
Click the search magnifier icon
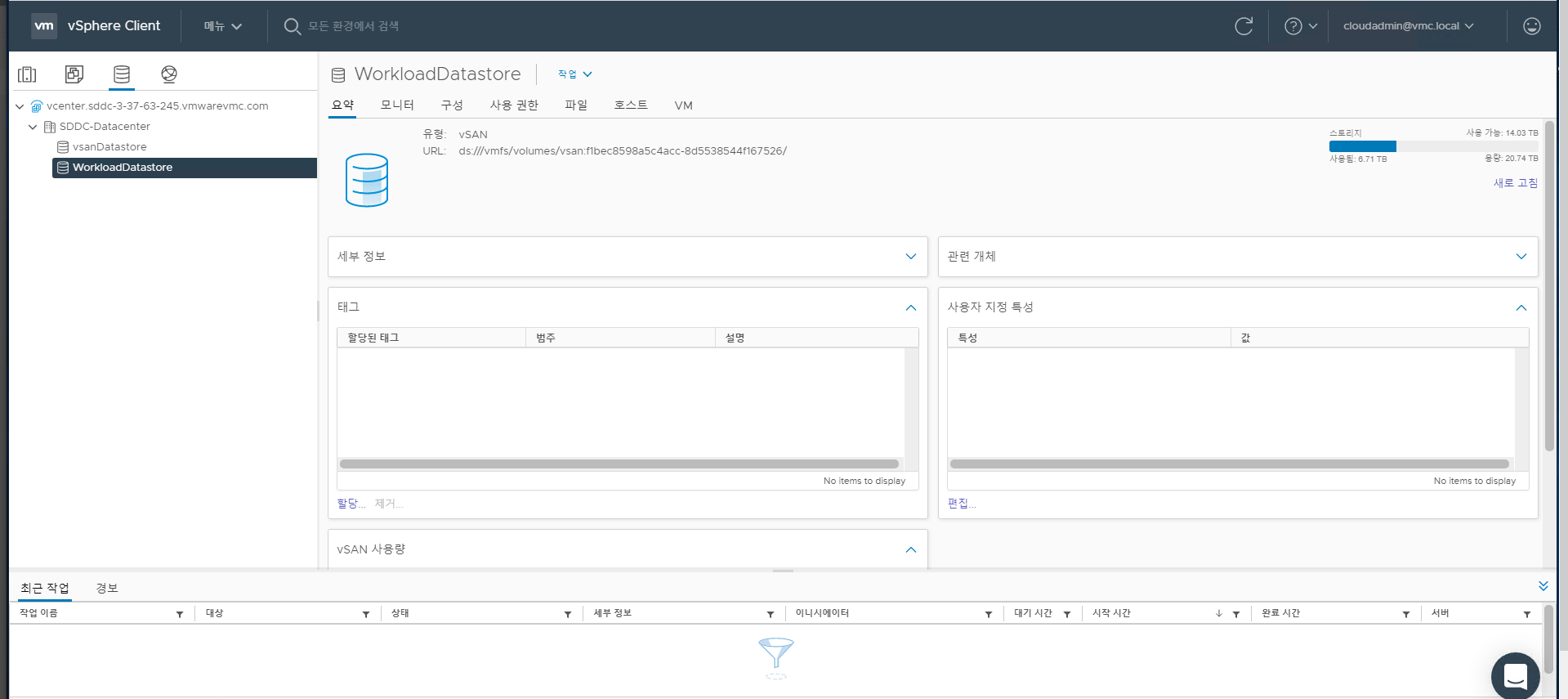[x=292, y=26]
